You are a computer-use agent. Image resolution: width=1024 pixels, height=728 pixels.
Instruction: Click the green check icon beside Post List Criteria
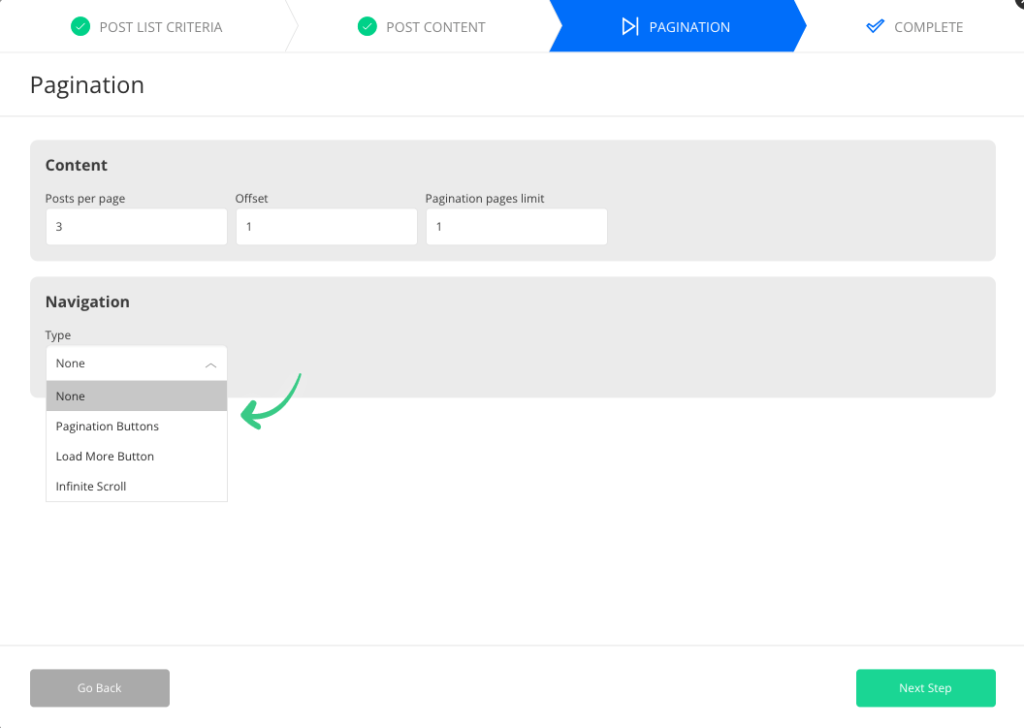80,27
